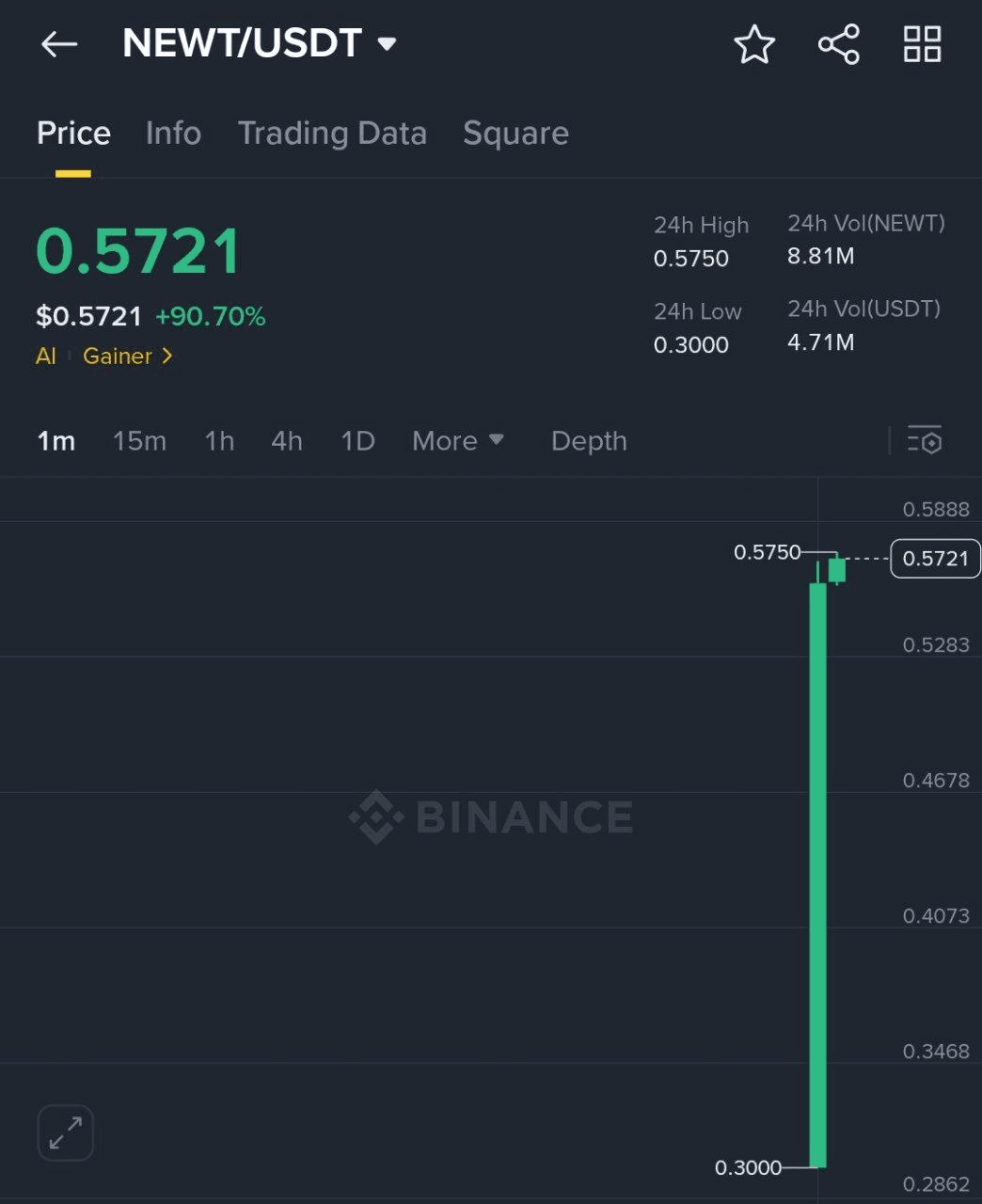Select the 4h interval

[287, 440]
